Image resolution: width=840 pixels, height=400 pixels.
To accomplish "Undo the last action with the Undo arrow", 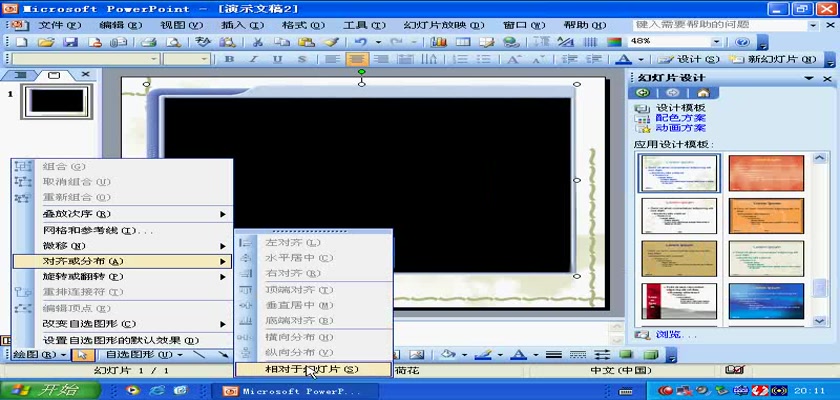I will coord(361,42).
